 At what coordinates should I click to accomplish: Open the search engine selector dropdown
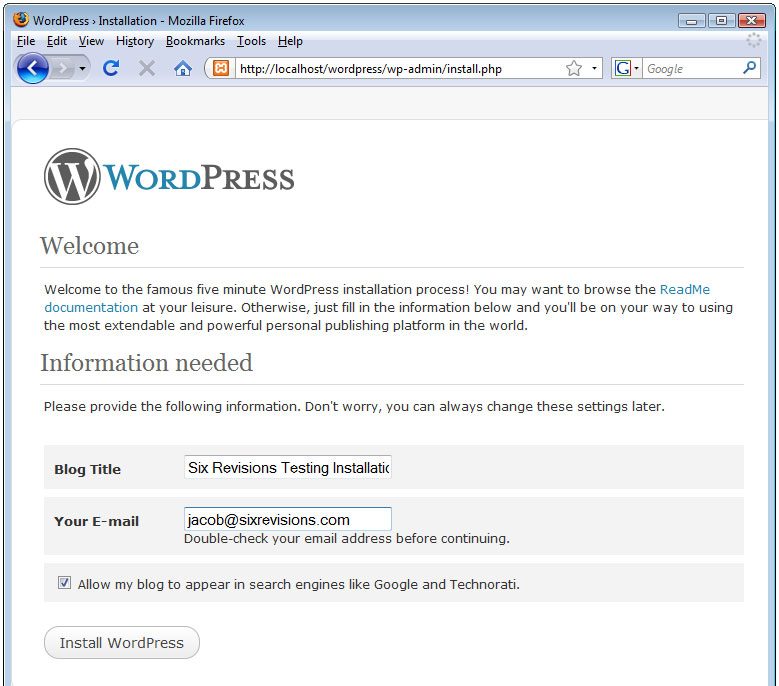point(626,68)
